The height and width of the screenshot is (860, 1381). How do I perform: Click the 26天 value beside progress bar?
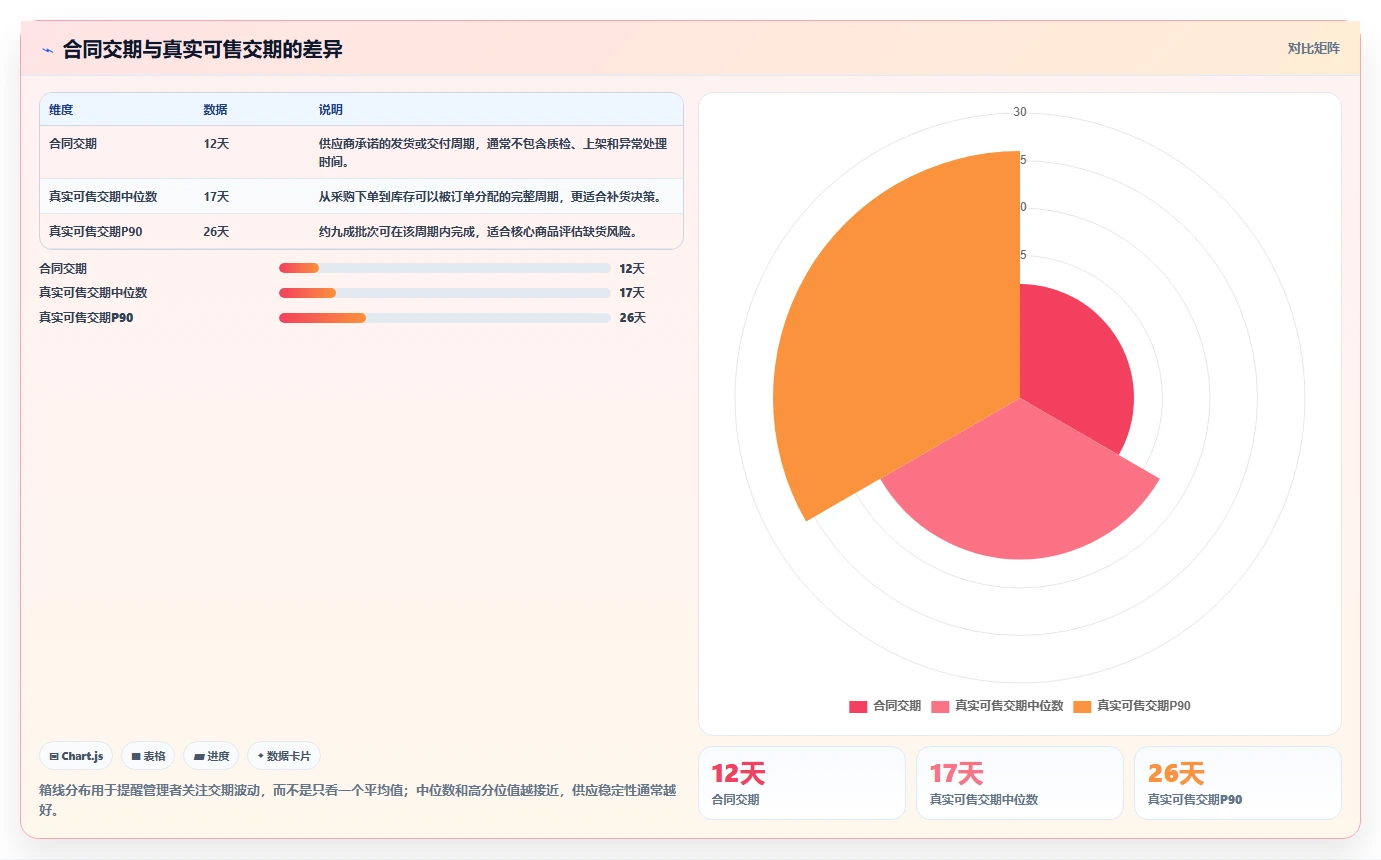coord(632,318)
